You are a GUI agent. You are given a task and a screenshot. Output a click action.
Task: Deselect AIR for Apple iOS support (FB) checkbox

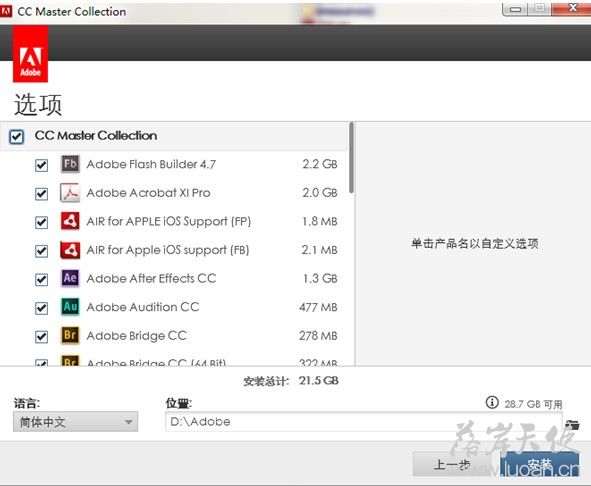point(41,251)
